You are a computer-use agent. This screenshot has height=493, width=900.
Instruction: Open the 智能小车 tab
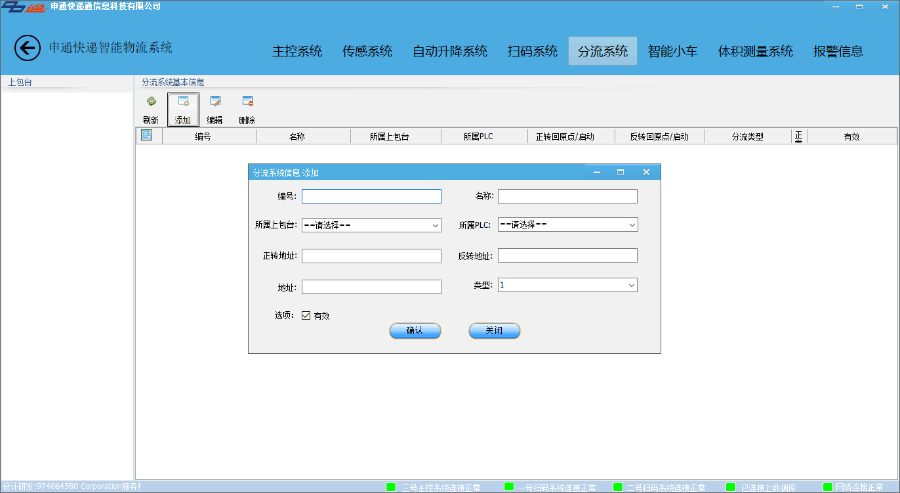673,51
